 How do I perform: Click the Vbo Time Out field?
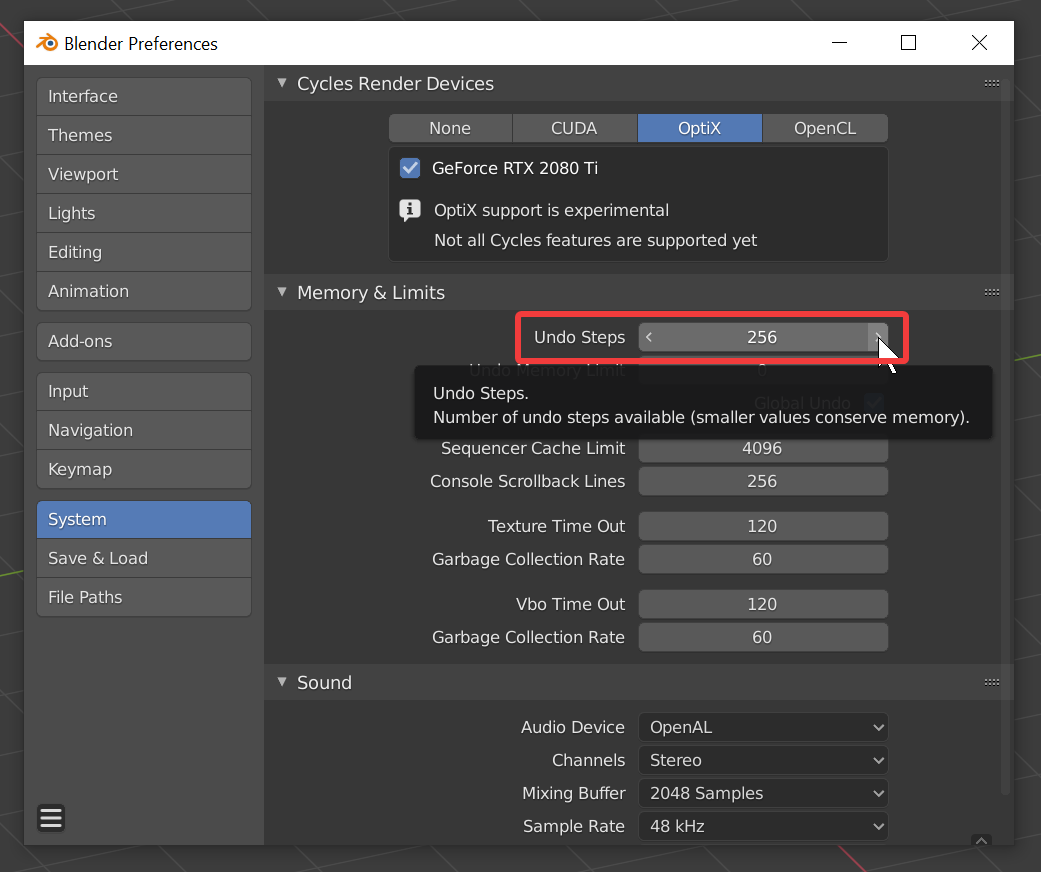[x=763, y=604]
